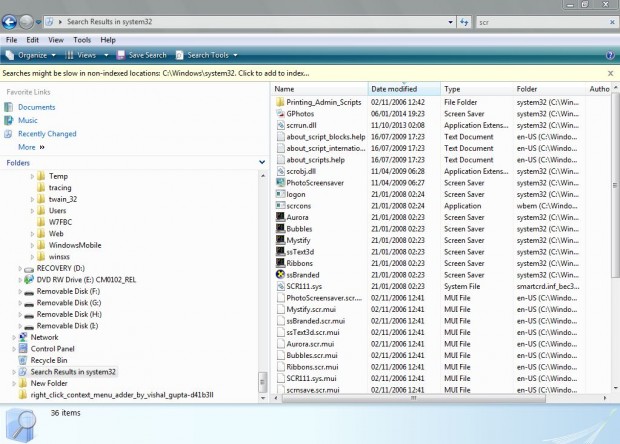Select the Mystify screen saver icon
The image size is (620, 444).
pyautogui.click(x=280, y=240)
